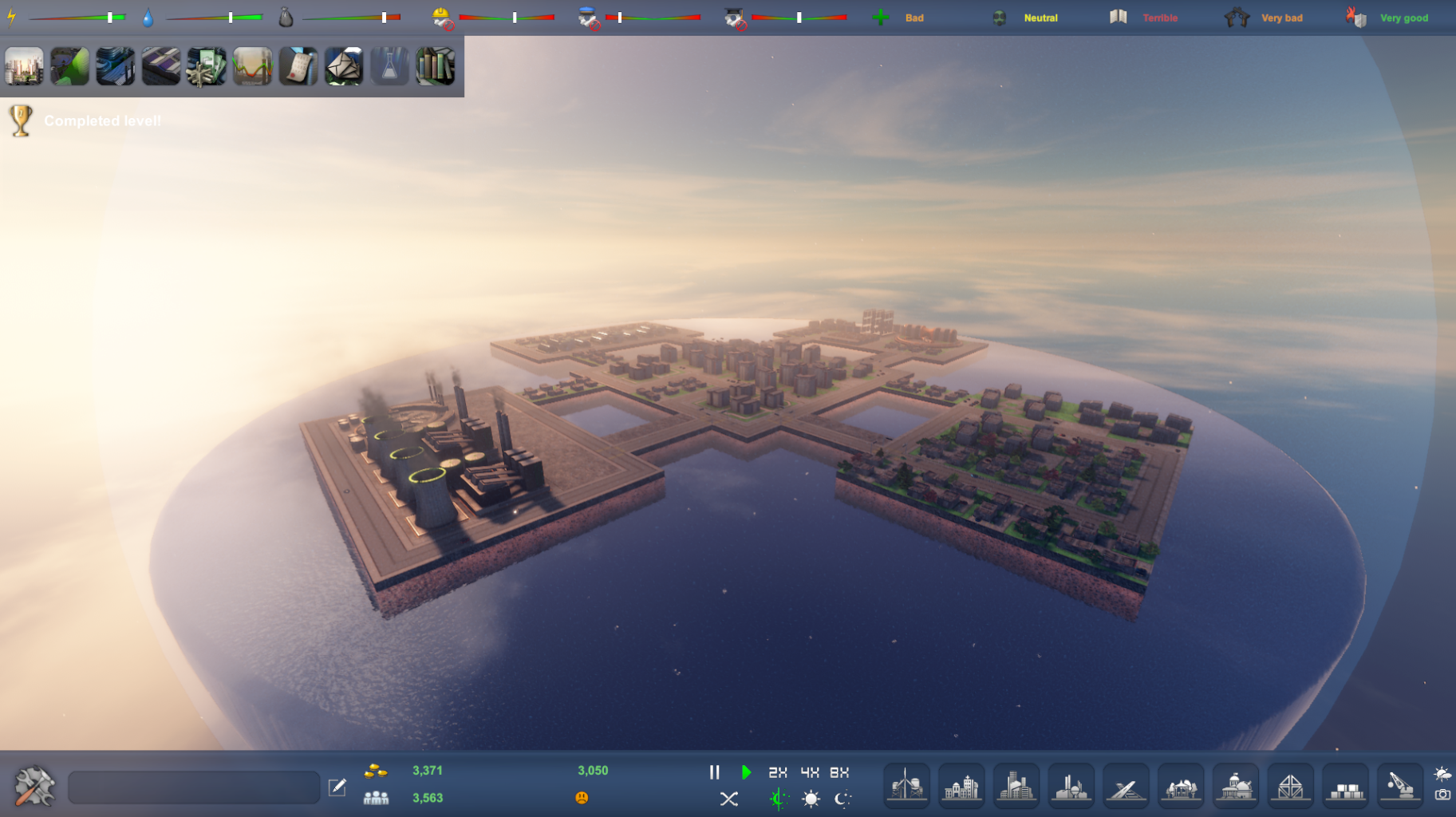Click the hard hat employment gauge
1456x817 pixels.
tap(507, 18)
